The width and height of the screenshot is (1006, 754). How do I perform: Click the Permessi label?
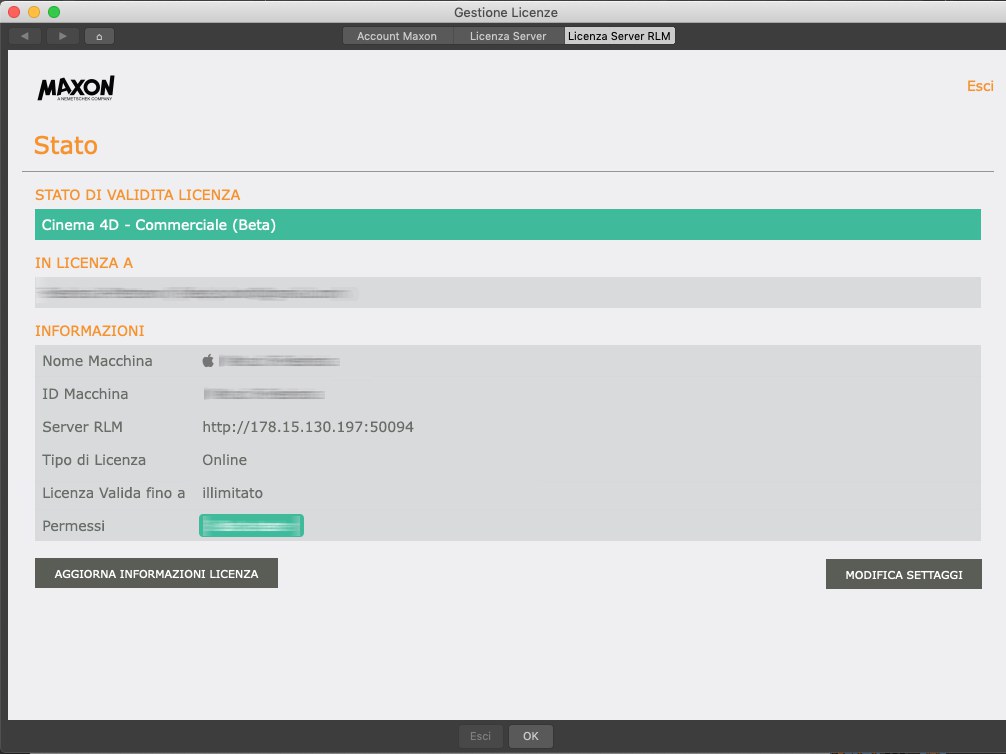point(73,526)
